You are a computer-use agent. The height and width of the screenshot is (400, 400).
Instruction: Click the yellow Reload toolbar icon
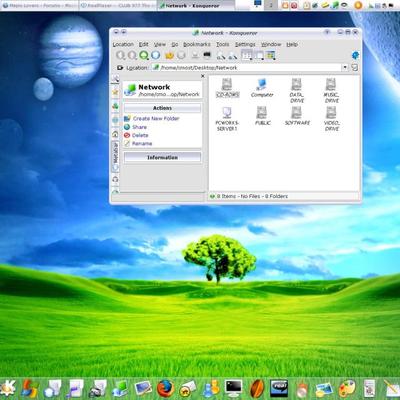pos(169,55)
